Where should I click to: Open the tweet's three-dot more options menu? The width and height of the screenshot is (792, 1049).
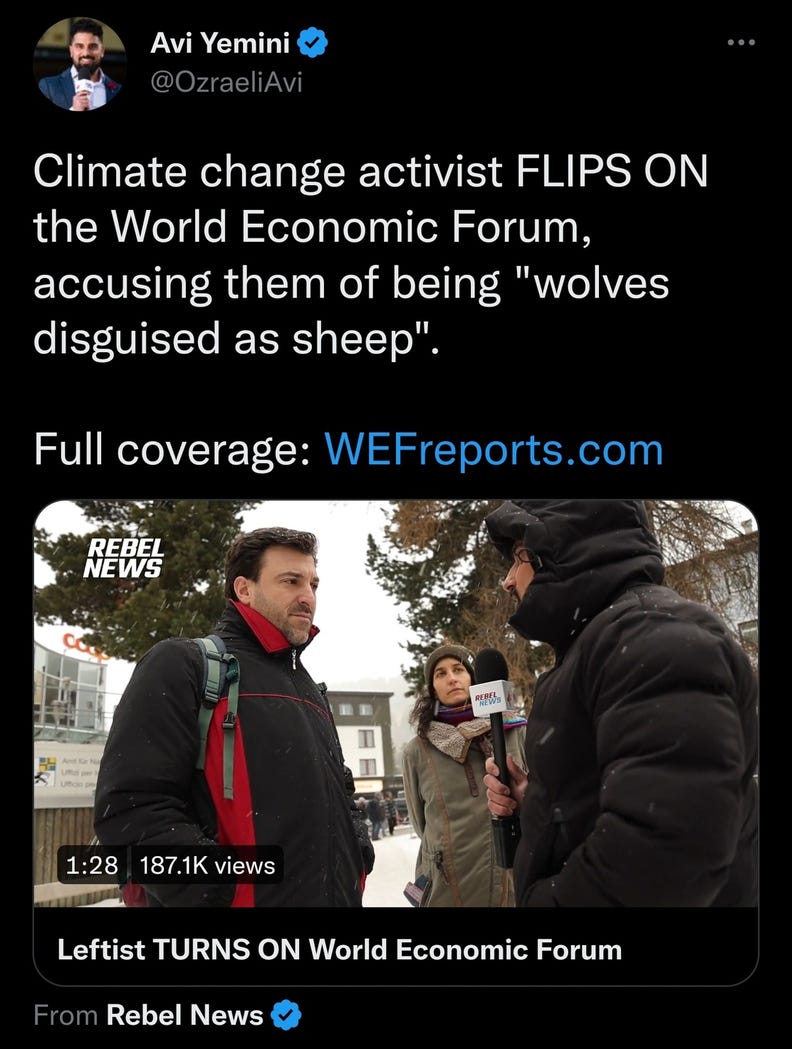pyautogui.click(x=741, y=42)
